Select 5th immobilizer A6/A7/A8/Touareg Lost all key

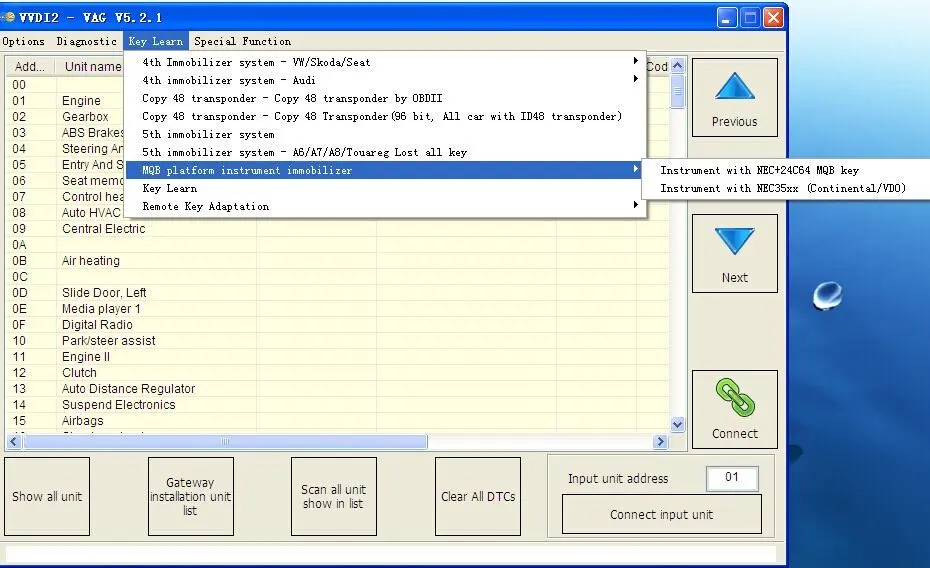click(x=386, y=152)
